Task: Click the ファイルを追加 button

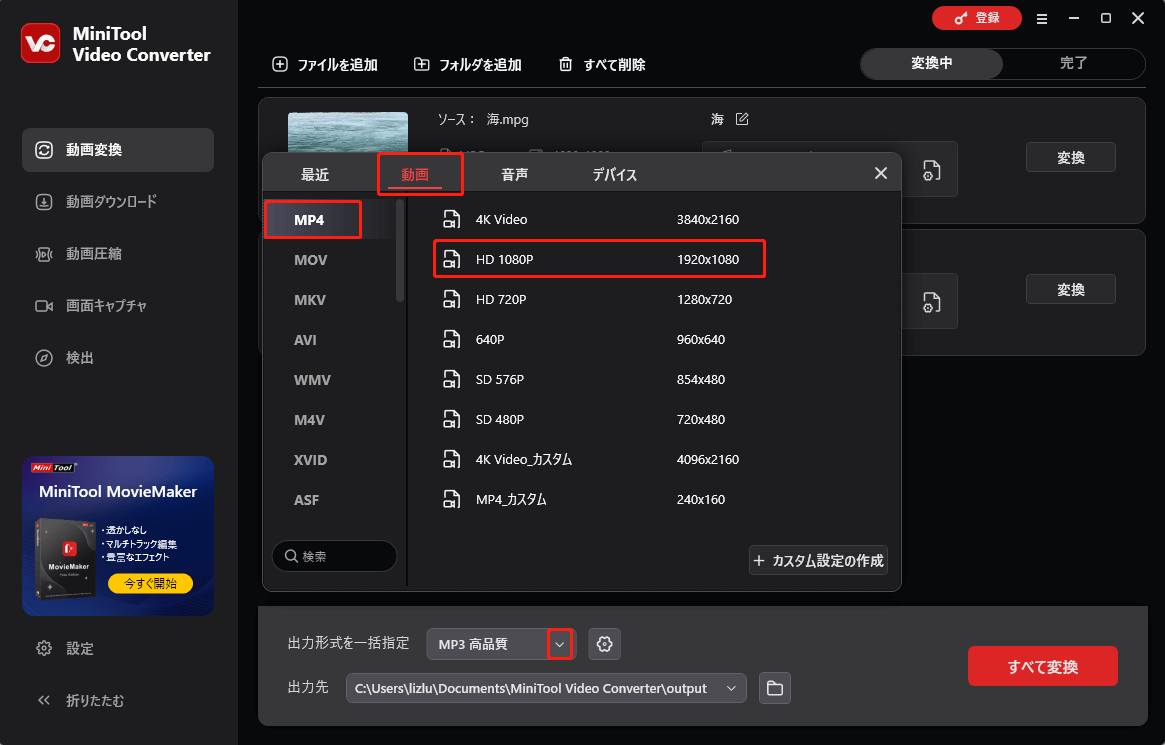Action: pos(325,65)
